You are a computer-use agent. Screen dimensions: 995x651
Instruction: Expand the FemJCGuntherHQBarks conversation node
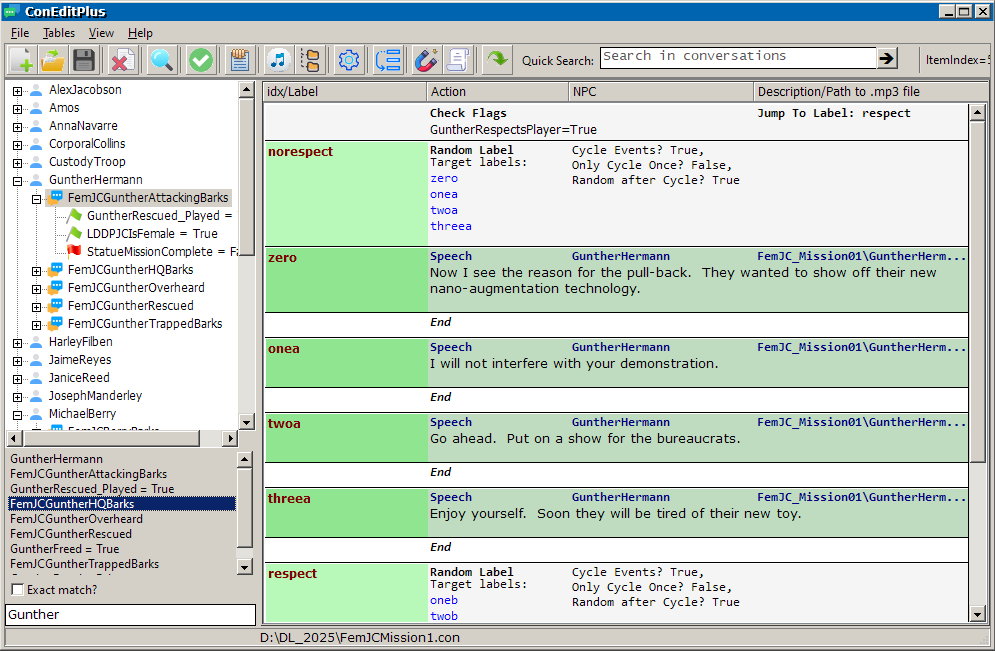37,270
